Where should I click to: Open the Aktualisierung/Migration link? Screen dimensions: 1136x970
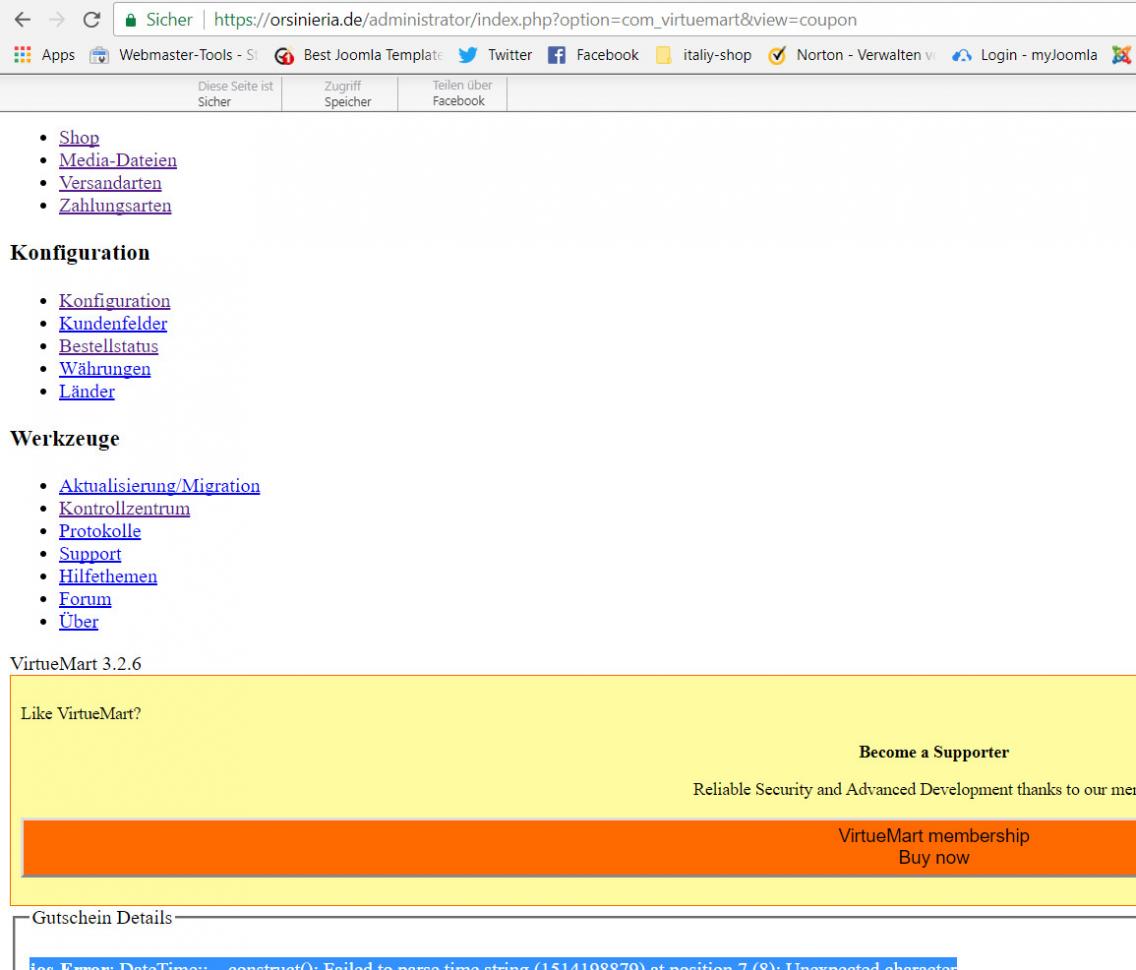(159, 486)
